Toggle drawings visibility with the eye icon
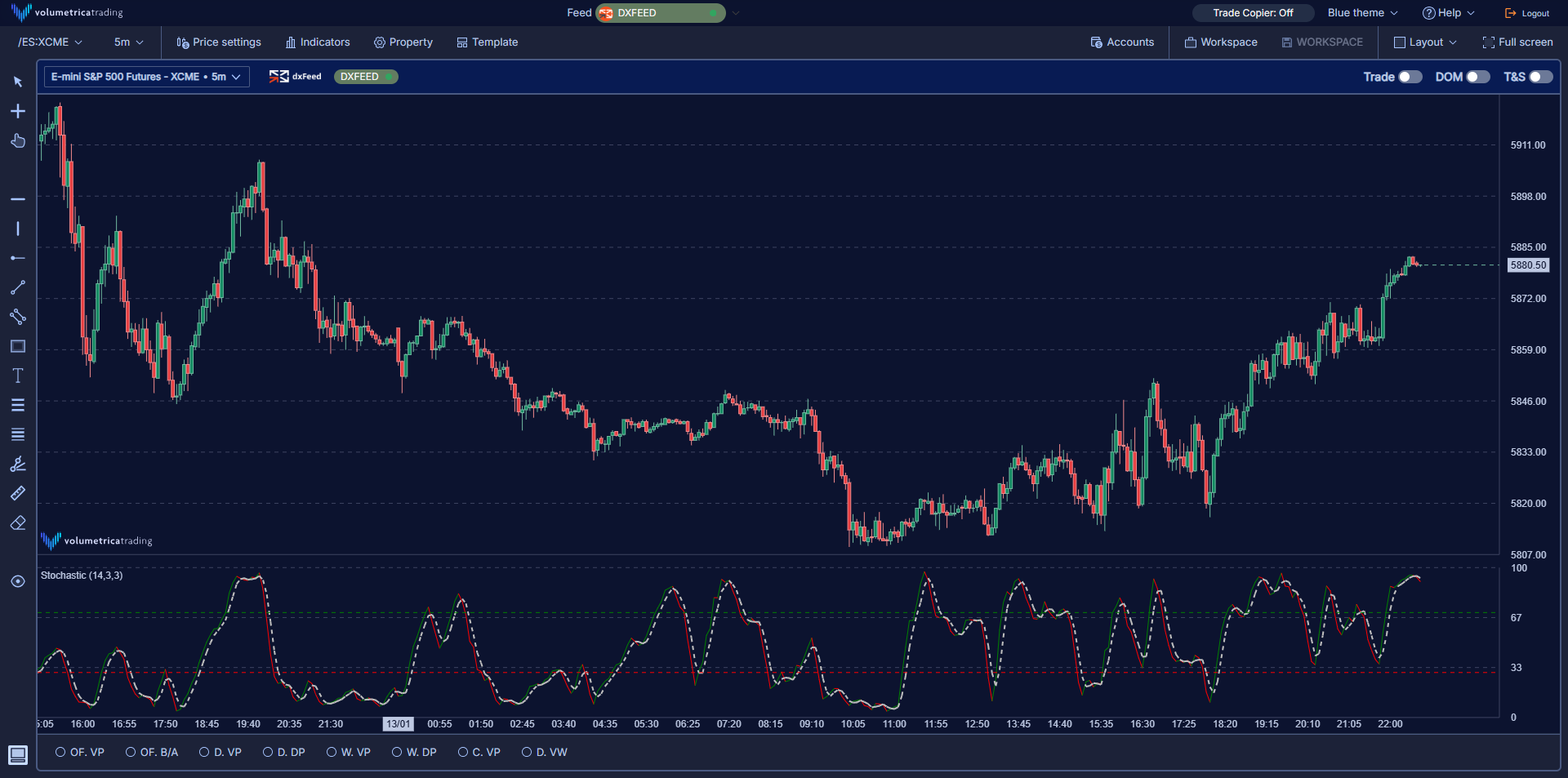Screen dimensions: 1568x778 click(x=18, y=581)
